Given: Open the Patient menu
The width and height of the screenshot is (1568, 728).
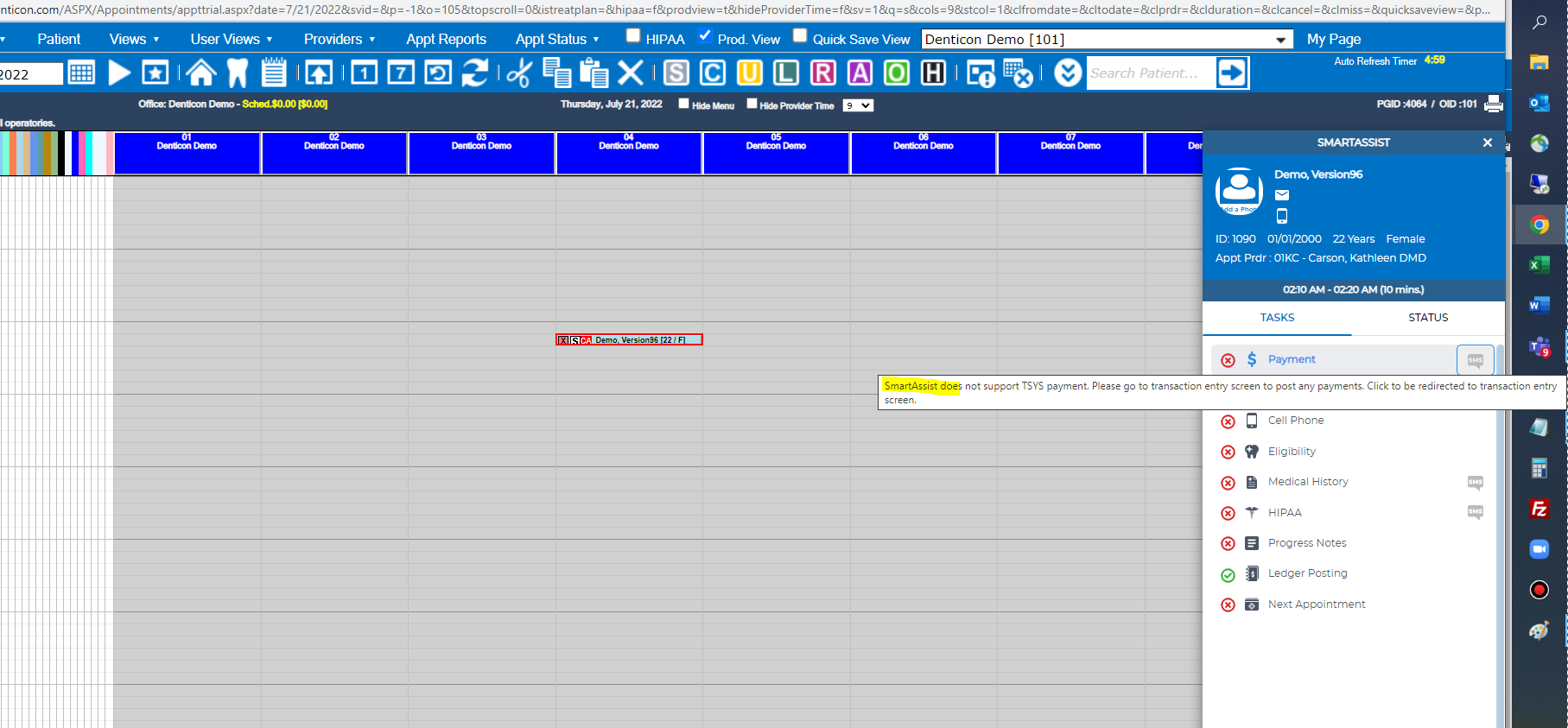Looking at the screenshot, I should (x=59, y=39).
